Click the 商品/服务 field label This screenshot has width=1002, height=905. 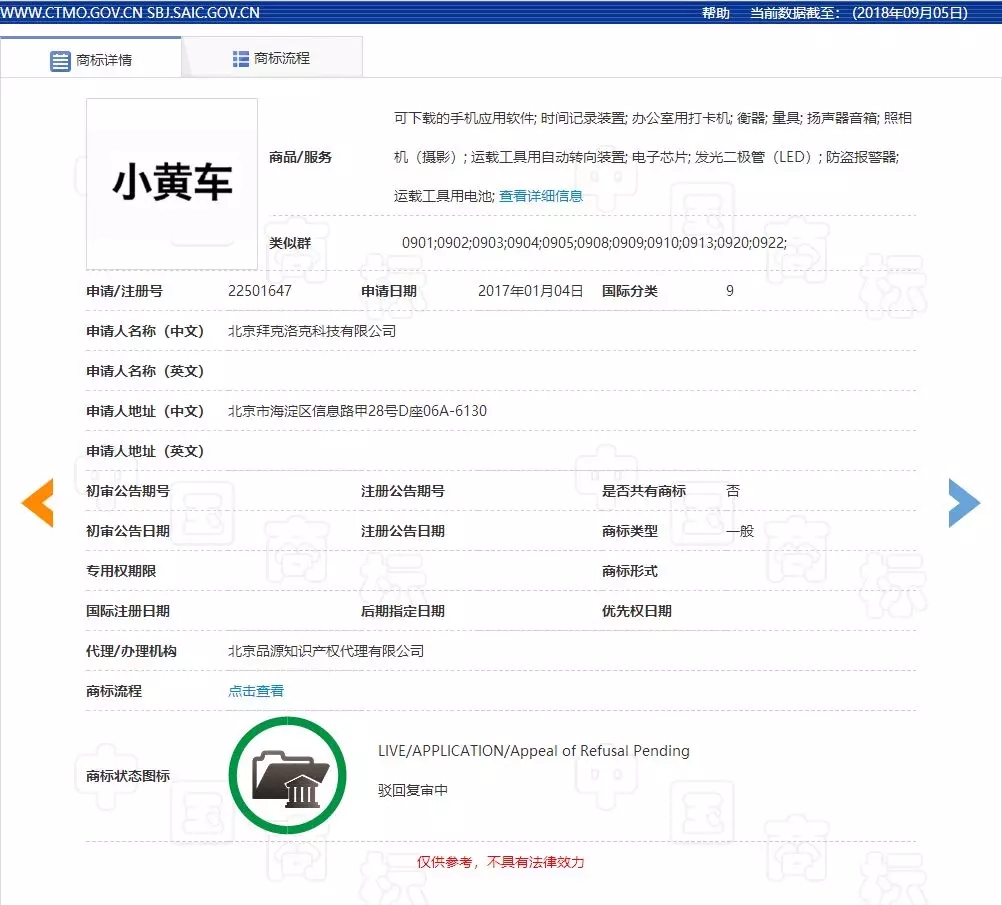click(x=300, y=157)
